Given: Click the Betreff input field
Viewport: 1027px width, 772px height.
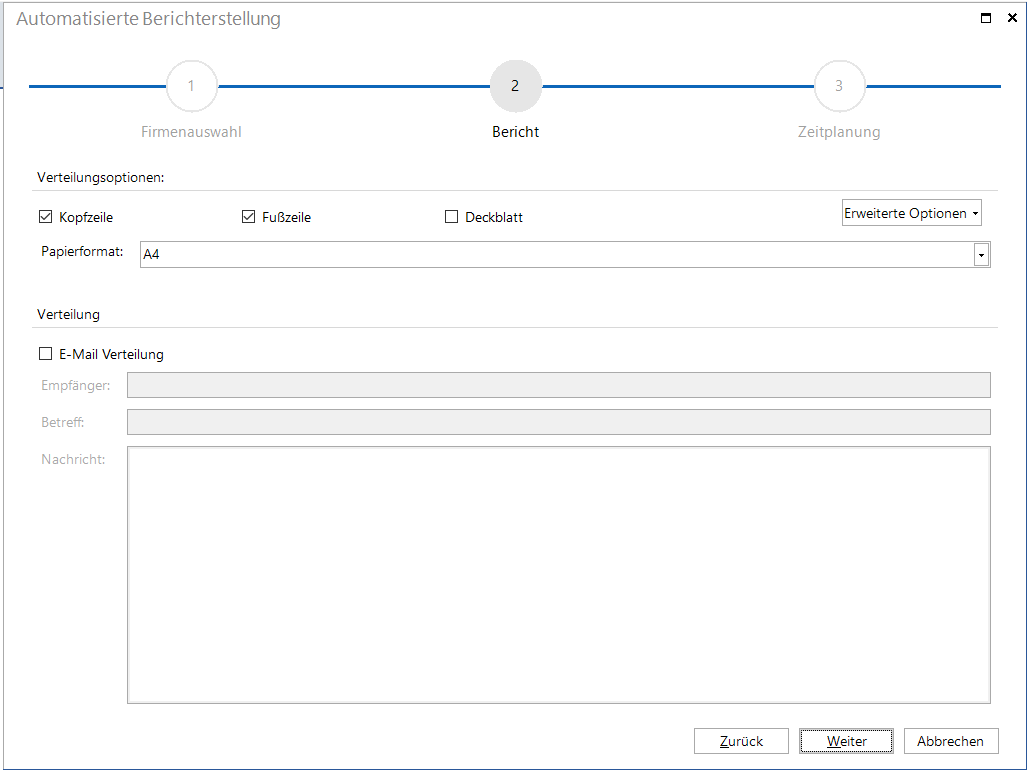Looking at the screenshot, I should pos(558,422).
